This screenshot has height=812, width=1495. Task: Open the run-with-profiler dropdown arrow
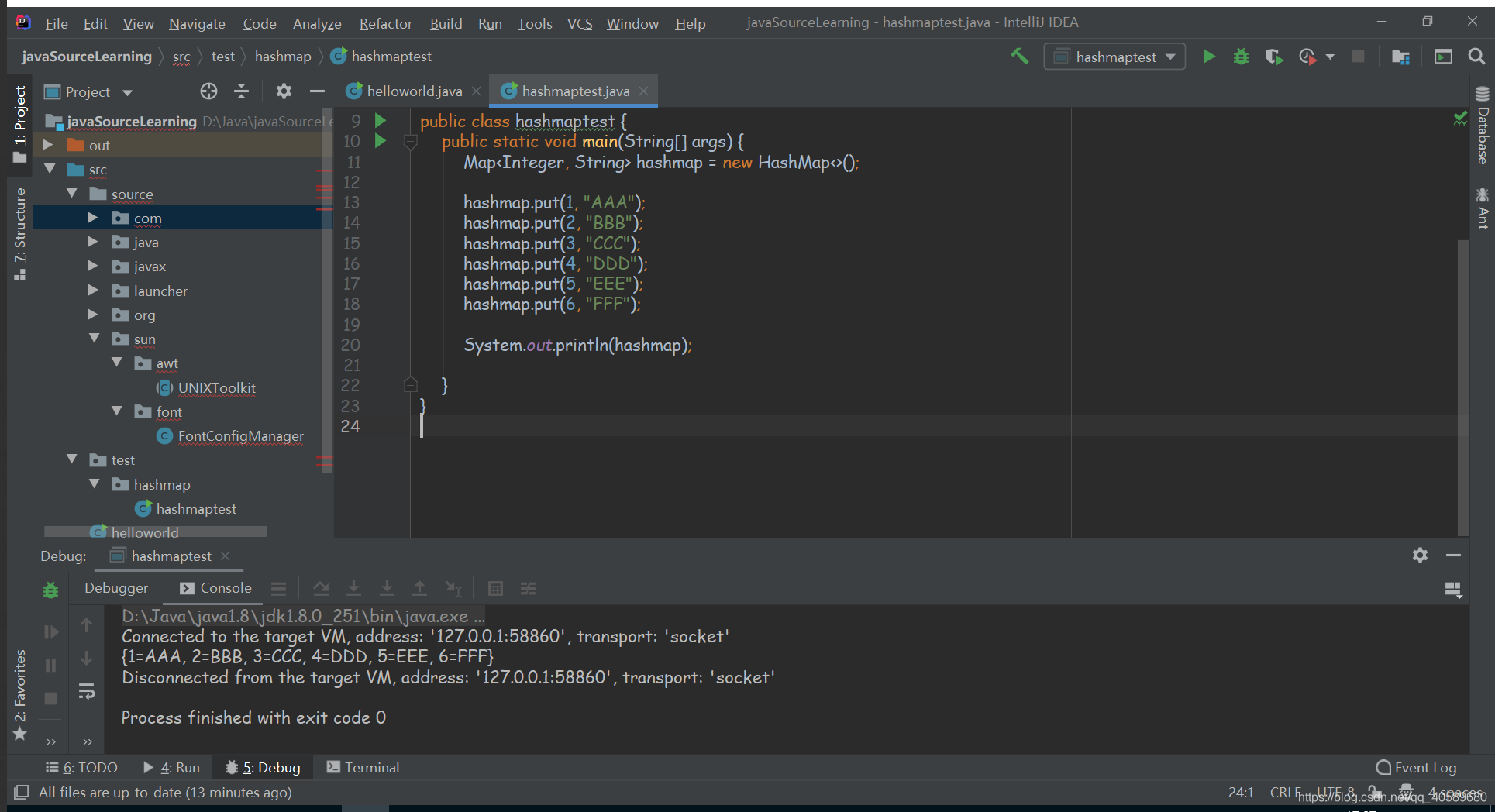coord(1330,57)
